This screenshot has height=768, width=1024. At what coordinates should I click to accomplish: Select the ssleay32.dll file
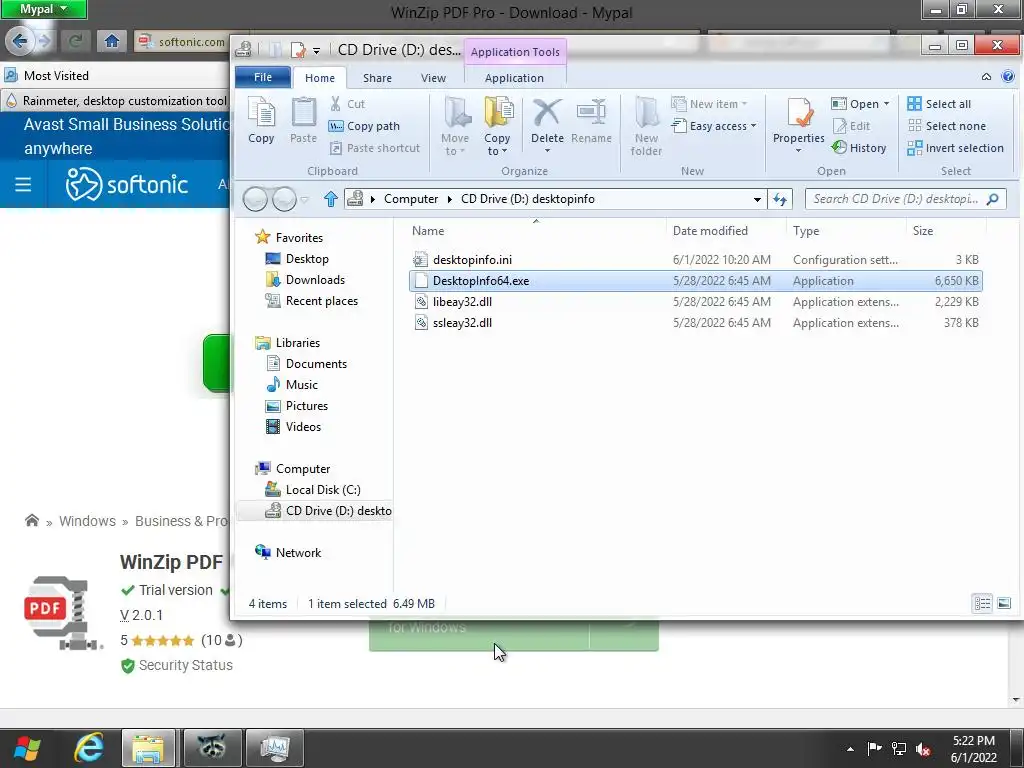coord(696,323)
